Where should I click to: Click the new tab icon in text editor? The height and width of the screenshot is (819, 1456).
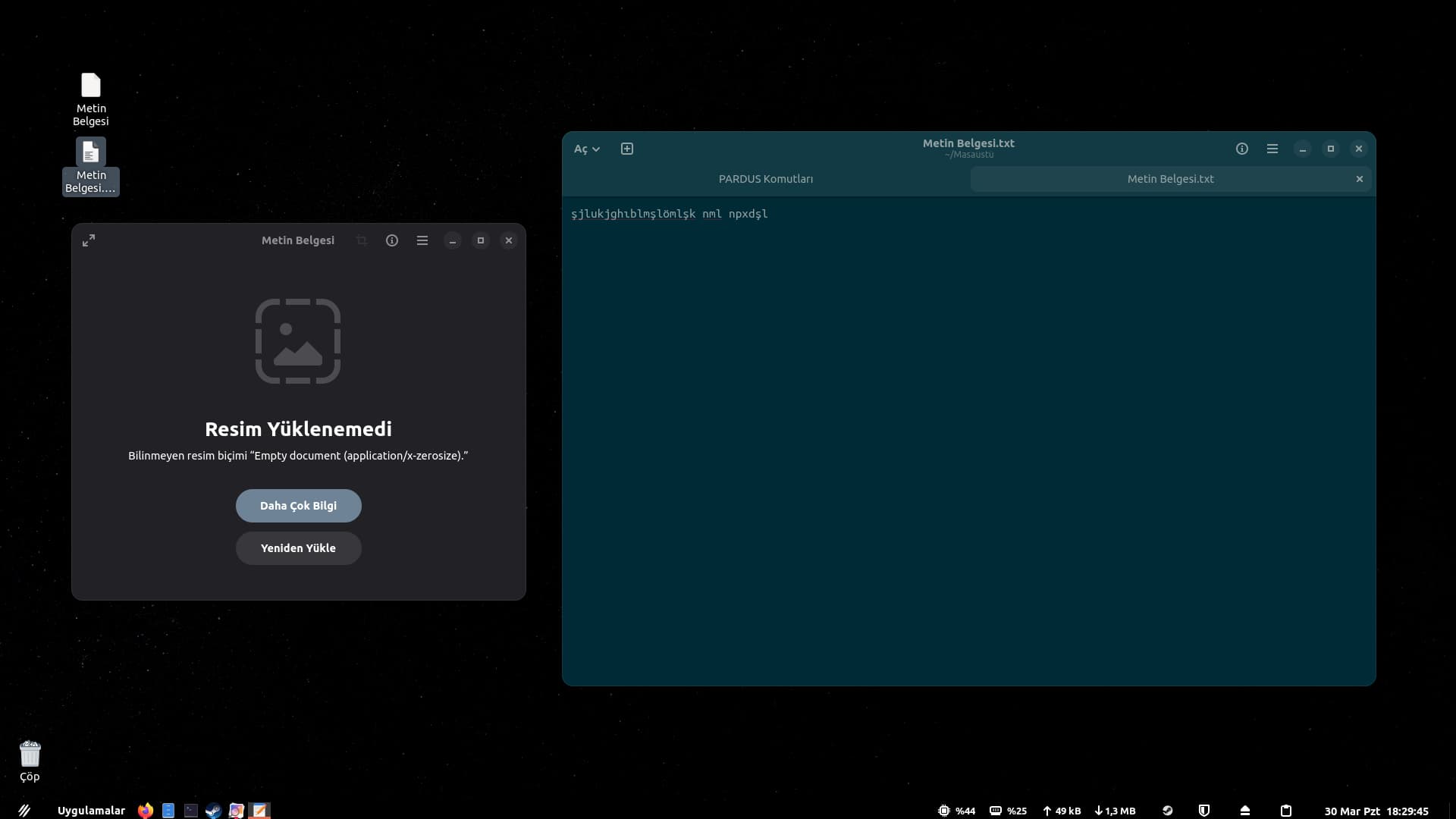pos(627,149)
